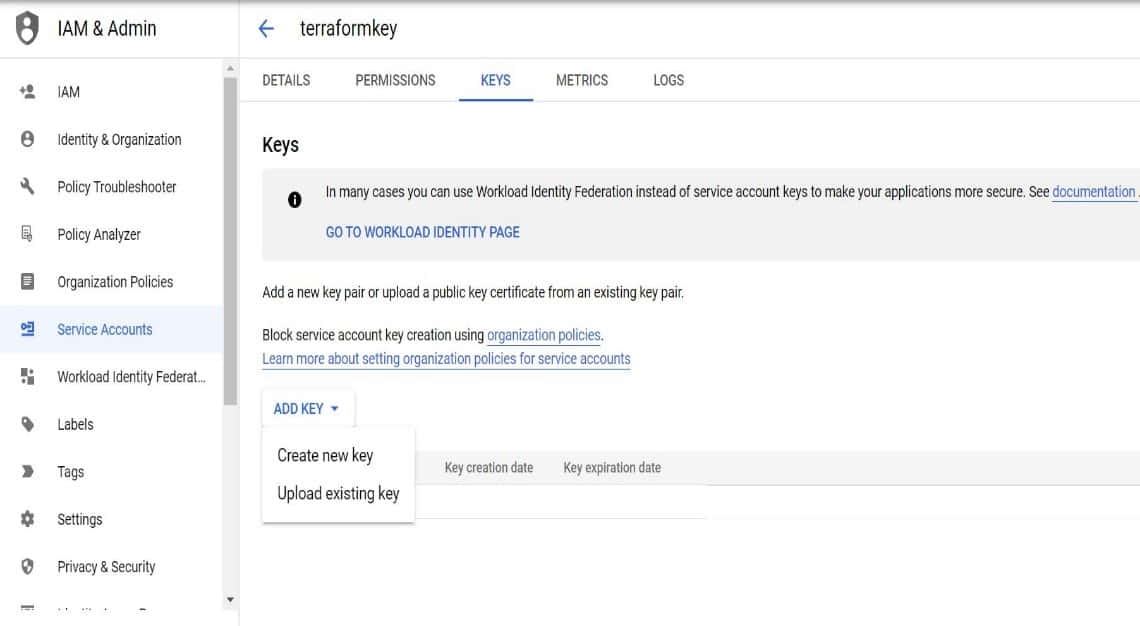Image resolution: width=1140 pixels, height=626 pixels.
Task: Click the Keys section heading
Action: 281,145
